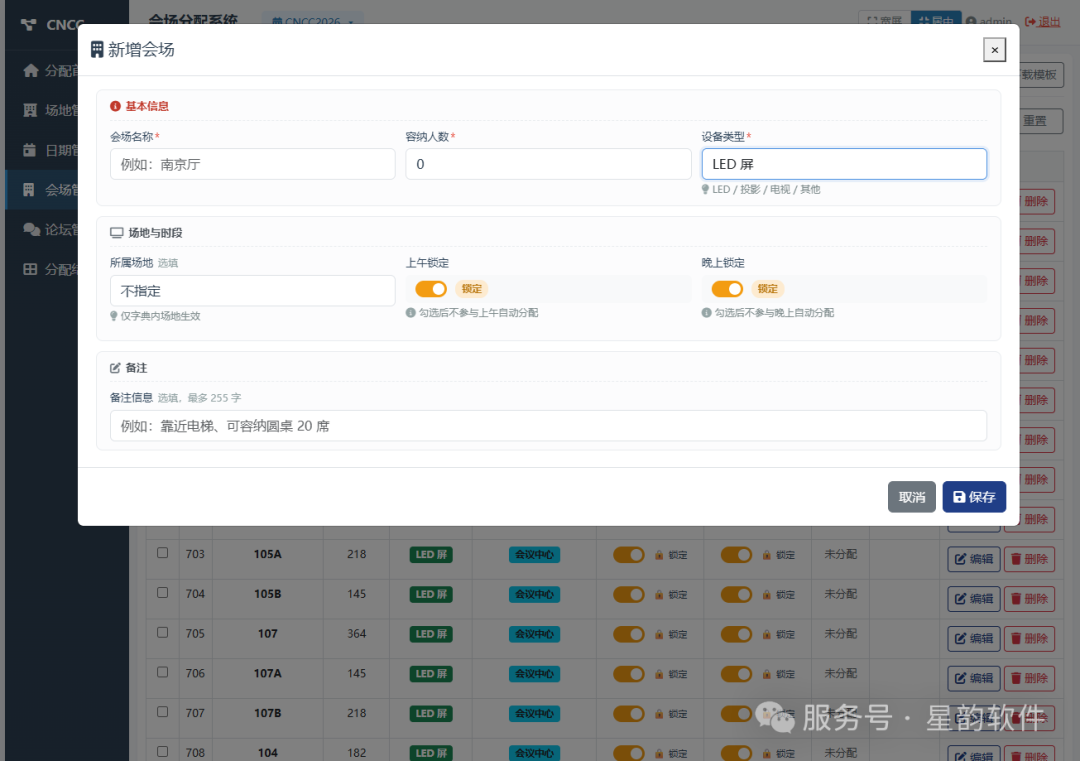The image size is (1080, 761).
Task: Toggle the second lock switch in row 704
Action: 736,594
